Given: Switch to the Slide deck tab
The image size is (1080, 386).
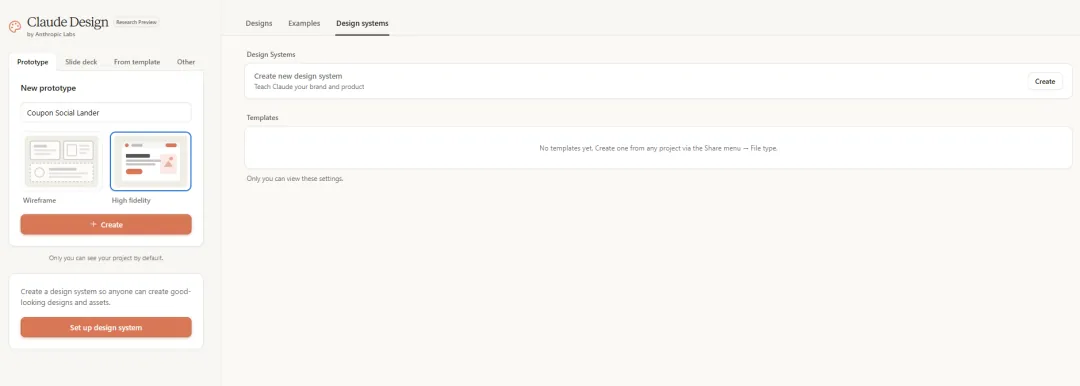Looking at the screenshot, I should pyautogui.click(x=81, y=62).
